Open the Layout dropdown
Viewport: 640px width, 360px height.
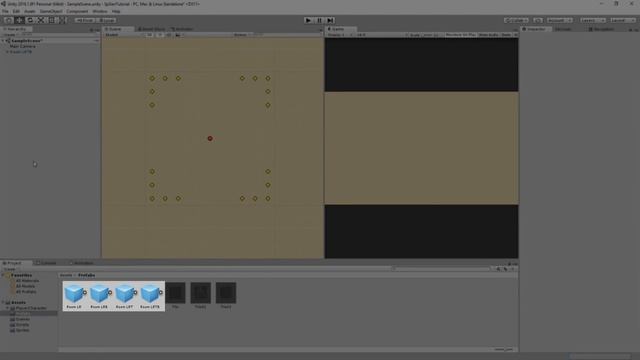622,20
